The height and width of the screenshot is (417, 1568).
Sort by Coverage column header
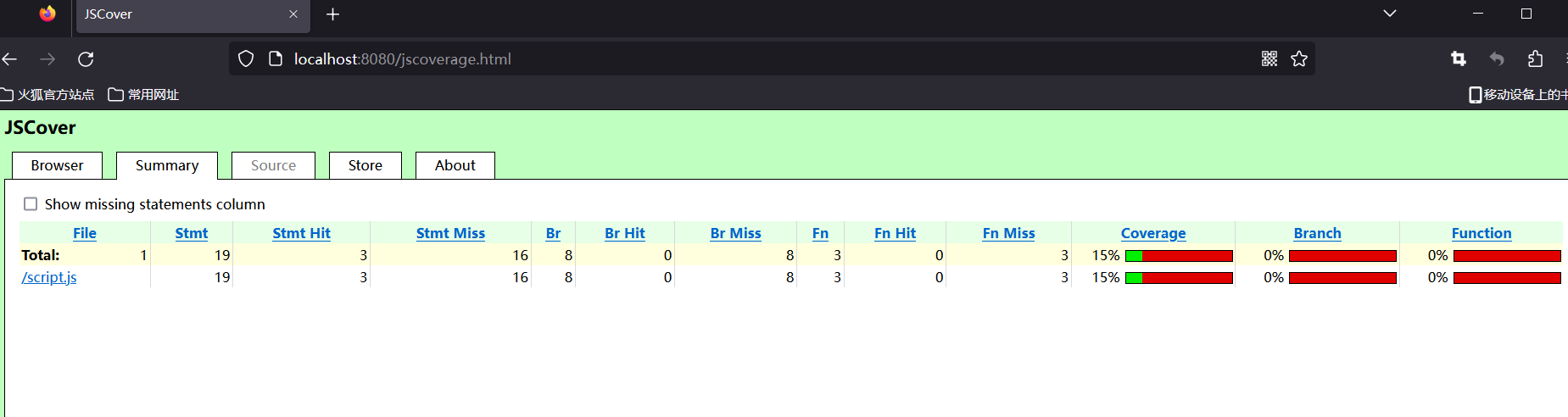pos(1153,233)
